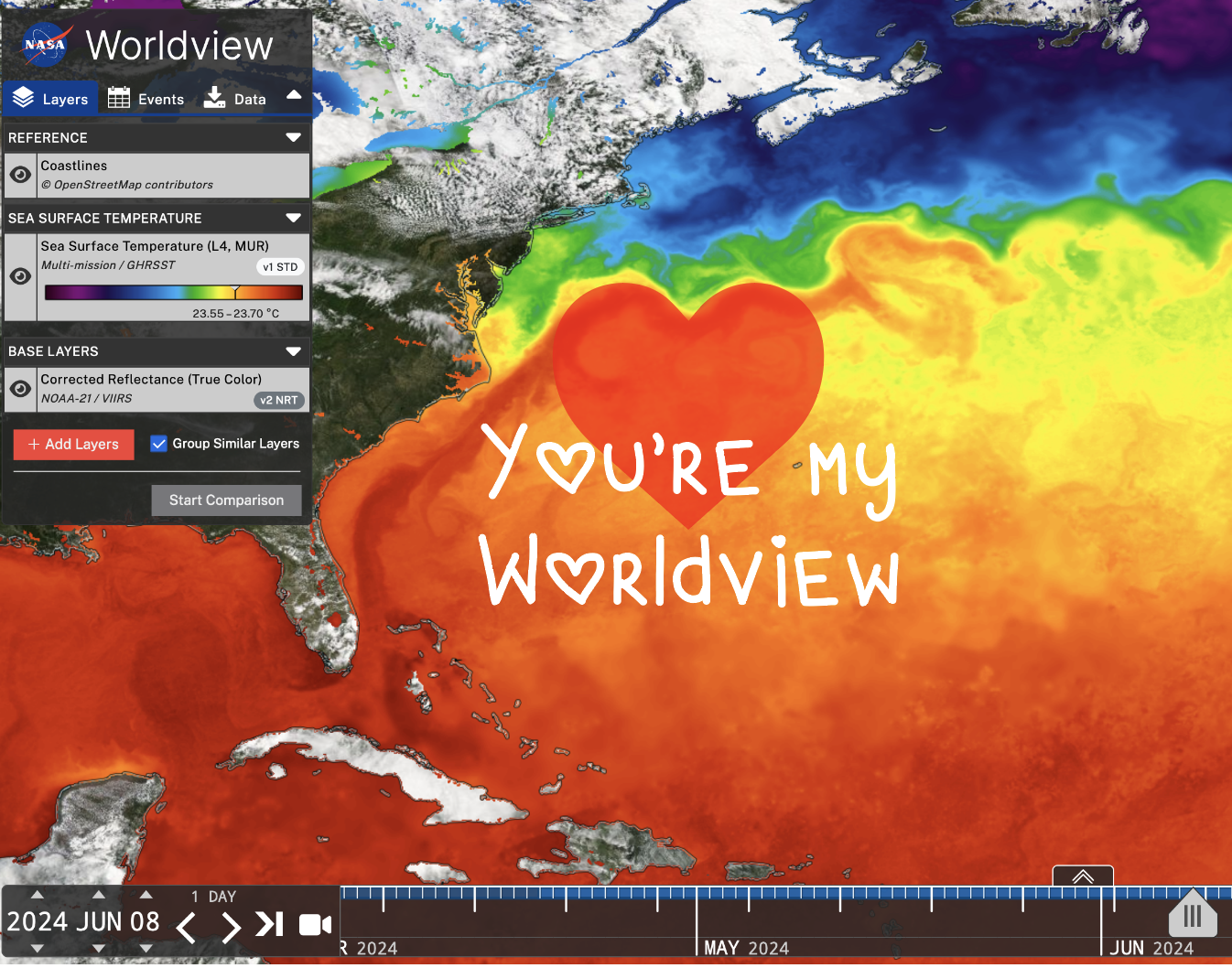Toggle the Group Similar Layers checkbox

point(158,444)
